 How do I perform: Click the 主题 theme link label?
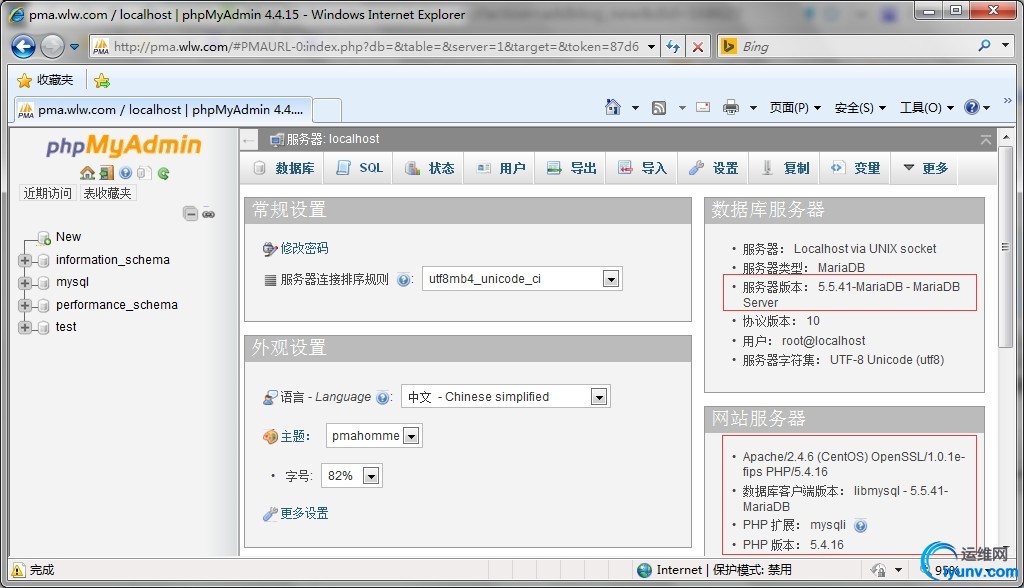pyautogui.click(x=295, y=436)
